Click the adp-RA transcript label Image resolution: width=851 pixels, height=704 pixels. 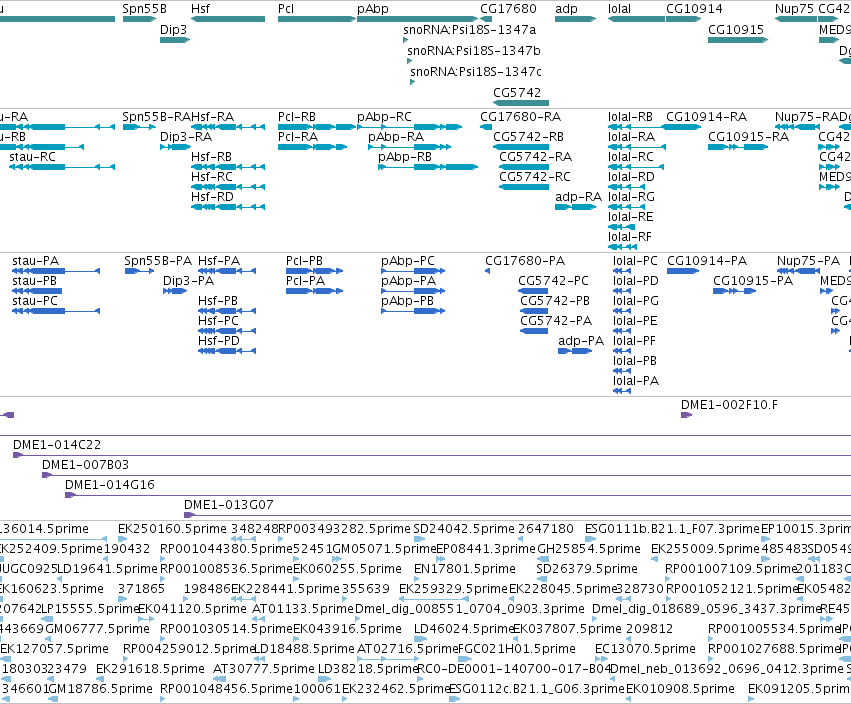(x=579, y=196)
